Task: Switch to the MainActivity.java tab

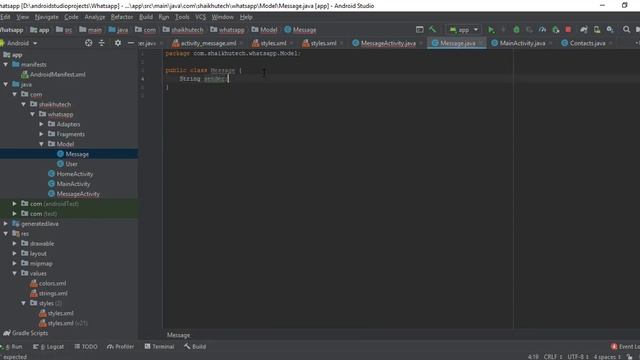Action: tap(522, 43)
